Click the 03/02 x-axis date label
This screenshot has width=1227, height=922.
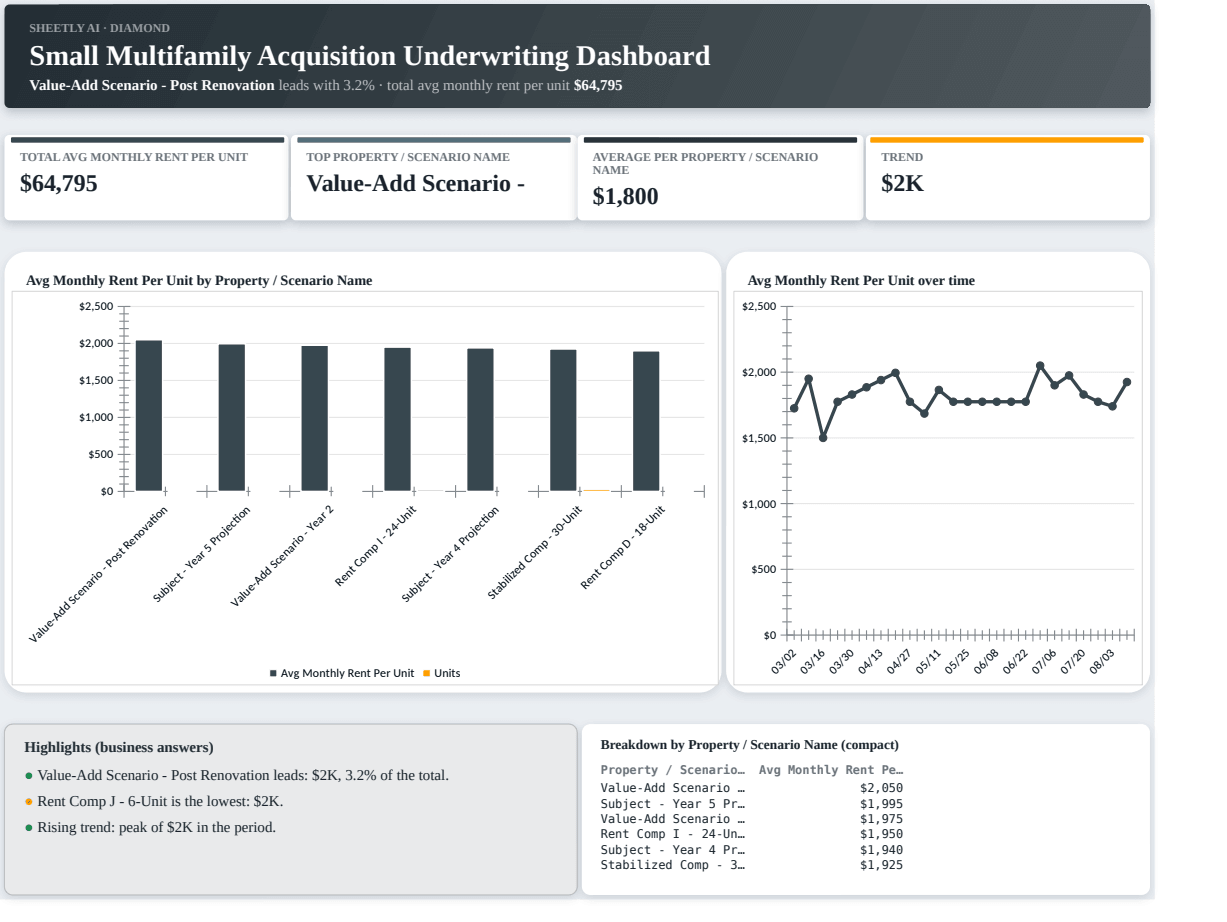784,662
